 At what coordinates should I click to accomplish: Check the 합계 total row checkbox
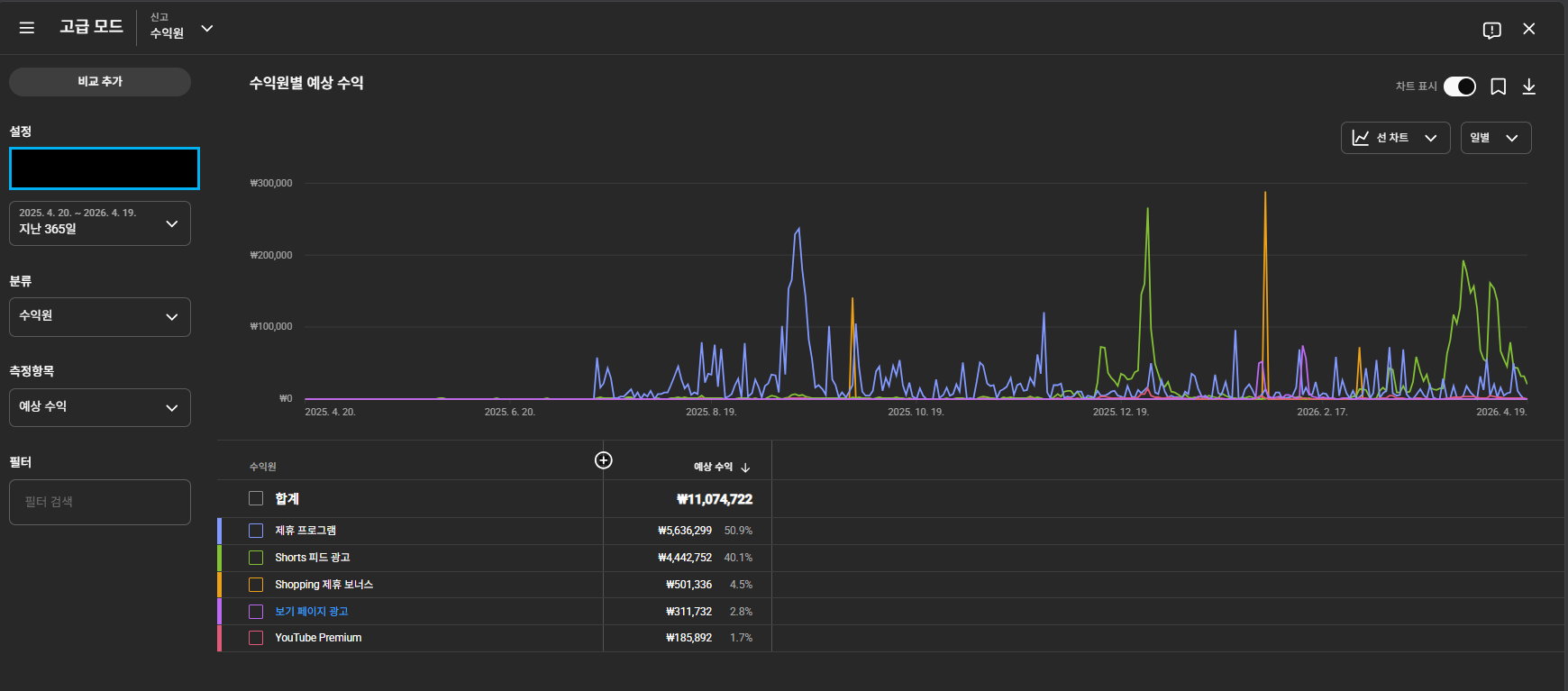[x=256, y=498]
